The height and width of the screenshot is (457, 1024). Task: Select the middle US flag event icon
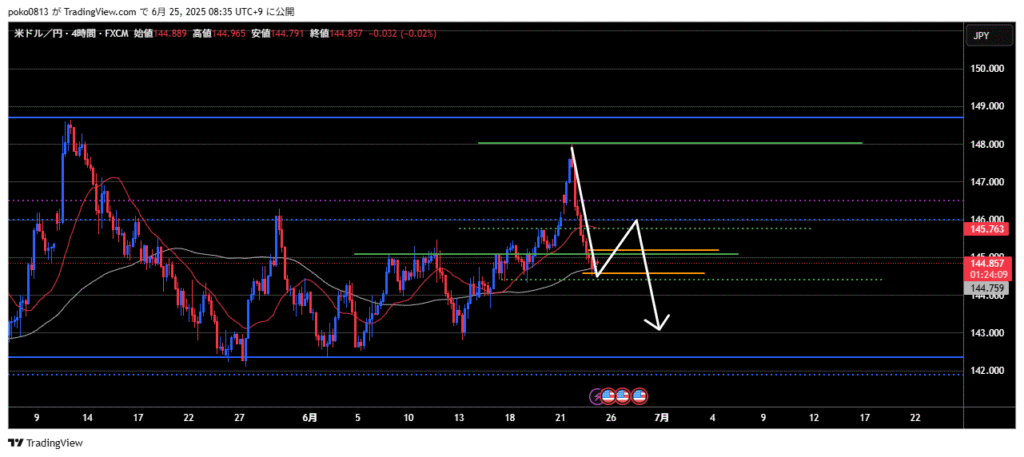click(x=624, y=396)
